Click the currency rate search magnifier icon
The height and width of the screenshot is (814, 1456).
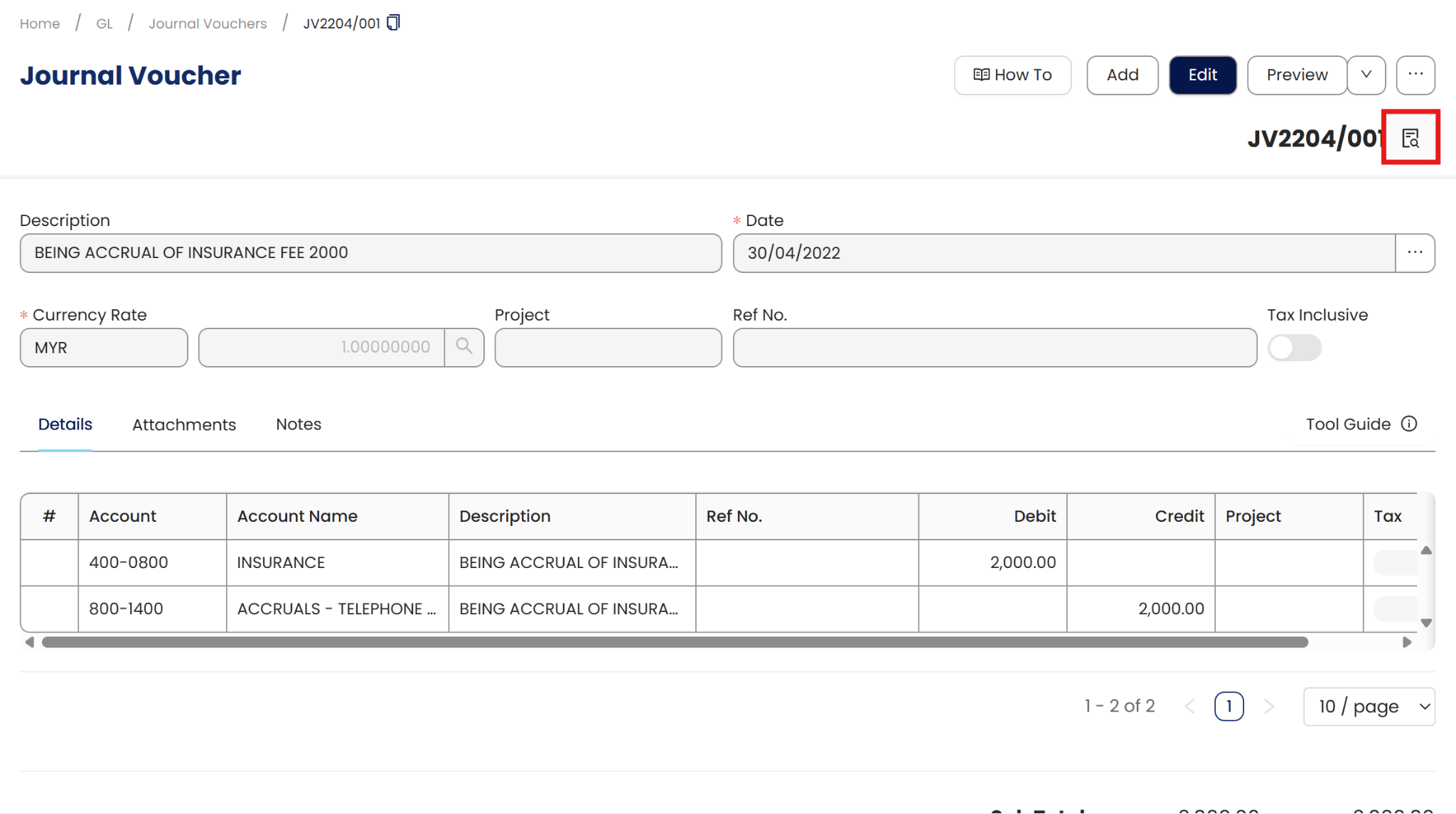pyautogui.click(x=464, y=347)
